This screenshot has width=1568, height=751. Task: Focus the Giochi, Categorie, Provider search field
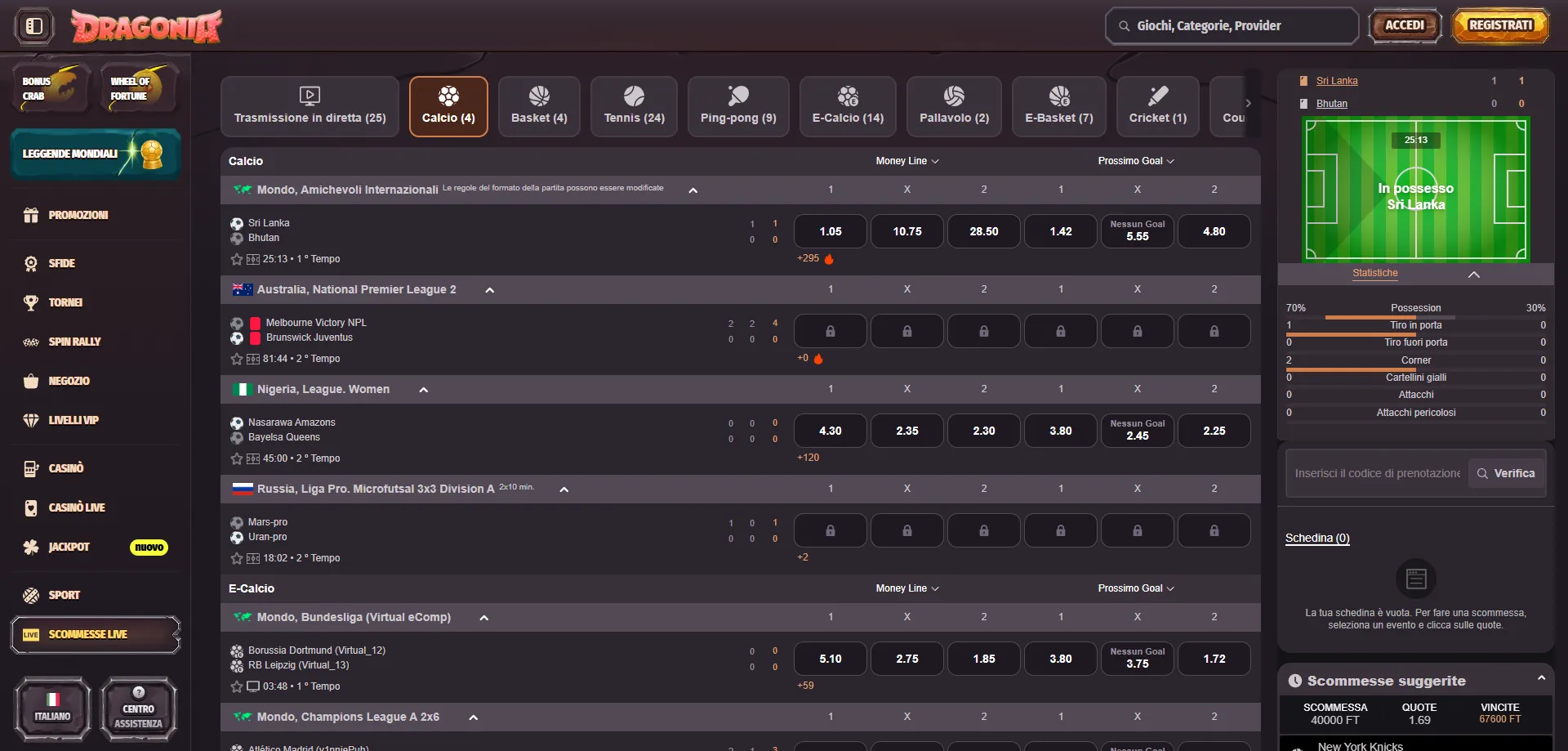[x=1232, y=26]
